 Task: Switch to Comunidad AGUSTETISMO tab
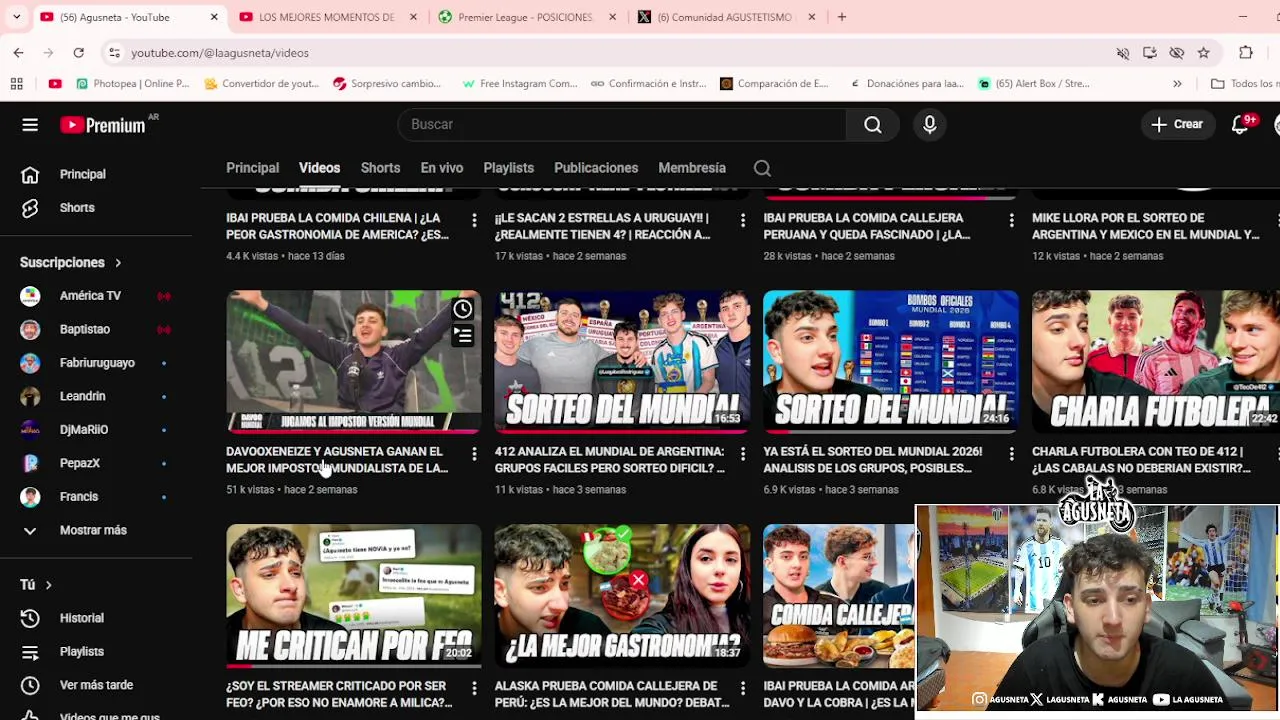pos(724,17)
